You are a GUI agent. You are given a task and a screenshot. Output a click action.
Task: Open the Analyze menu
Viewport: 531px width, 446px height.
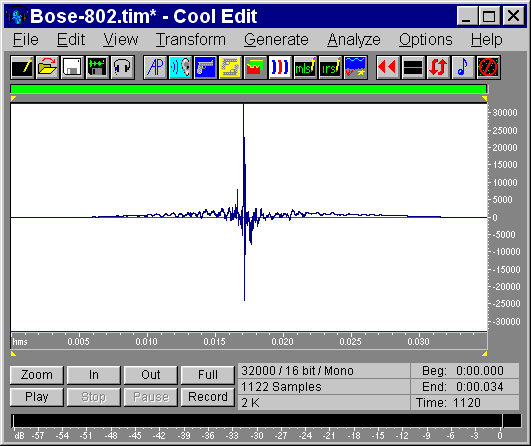[354, 40]
